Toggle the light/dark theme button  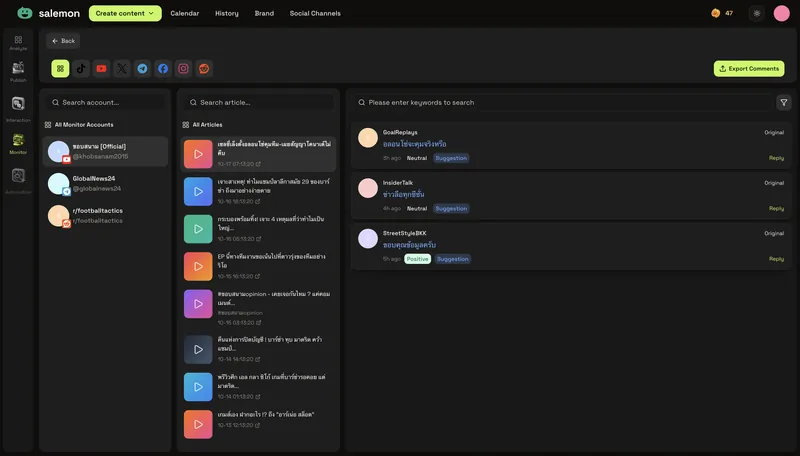point(757,13)
